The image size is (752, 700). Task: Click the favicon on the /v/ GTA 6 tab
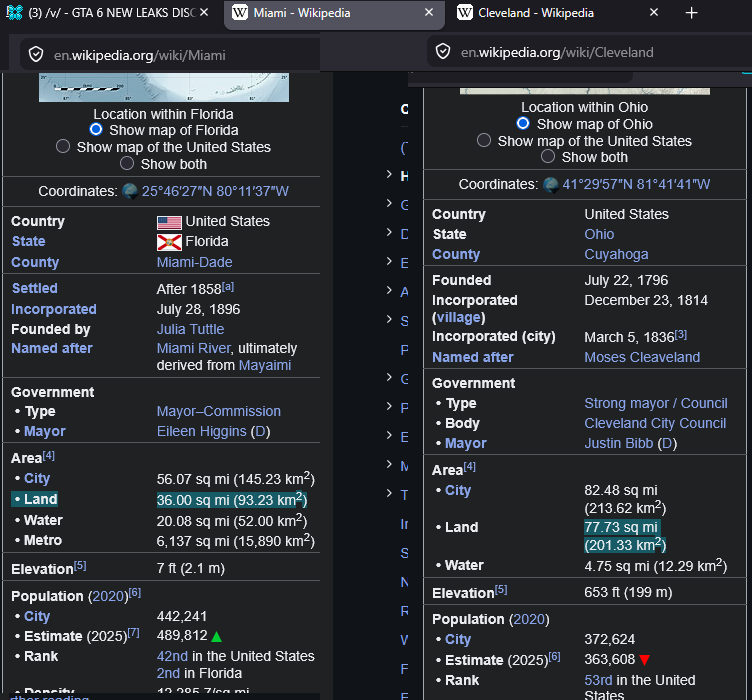[14, 12]
